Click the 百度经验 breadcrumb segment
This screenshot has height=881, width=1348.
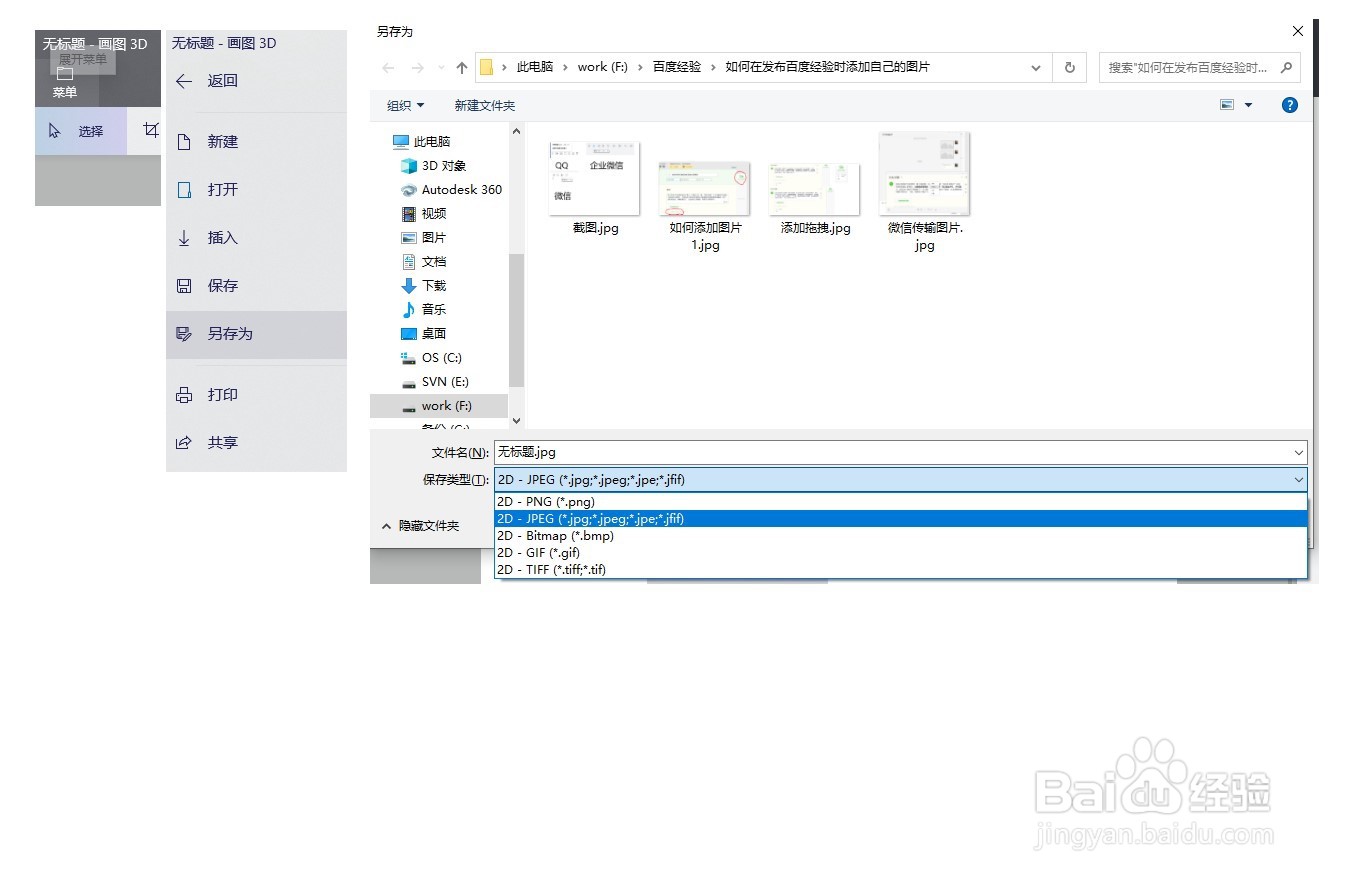point(677,67)
